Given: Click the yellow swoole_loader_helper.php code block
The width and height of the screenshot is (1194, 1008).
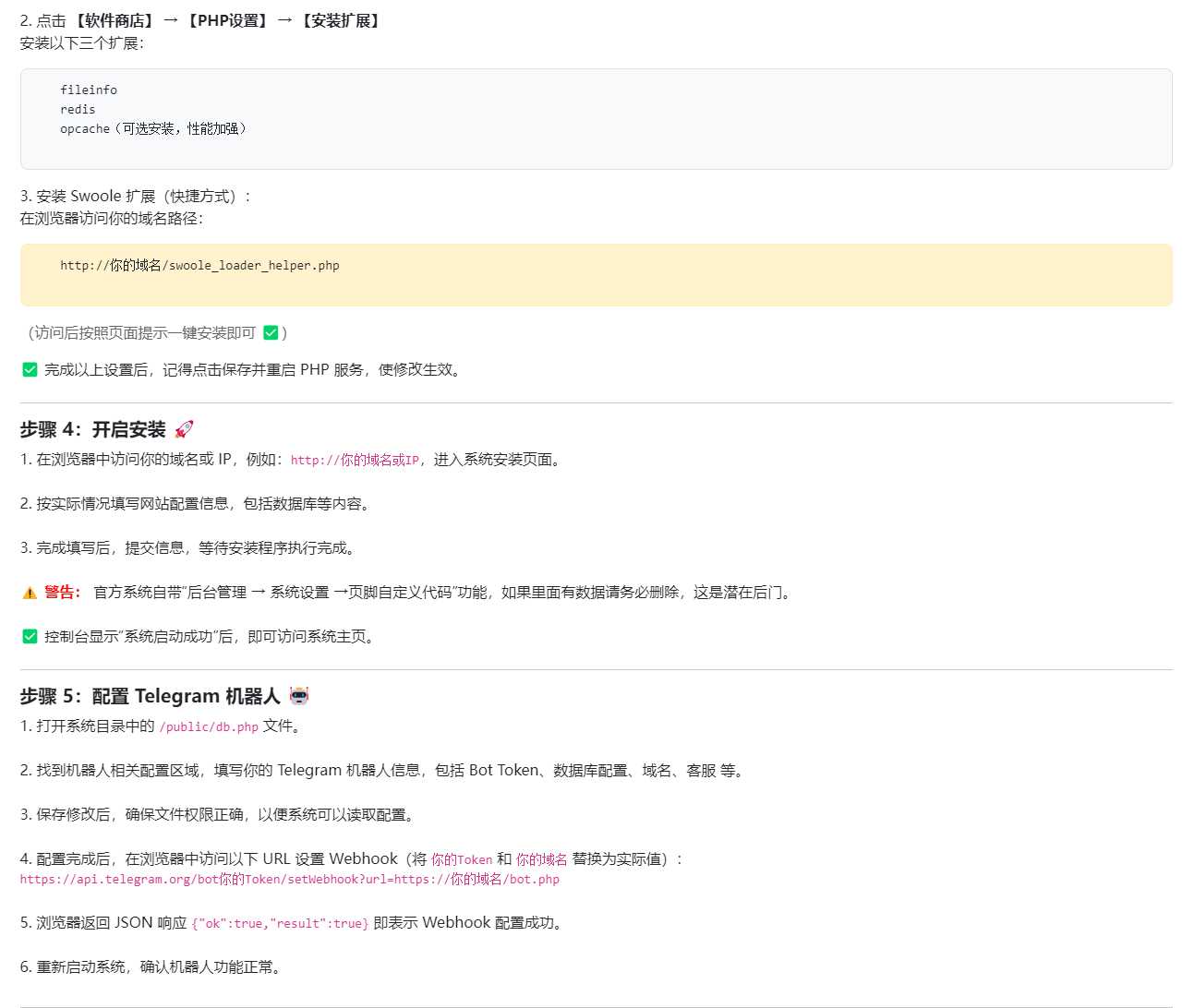Looking at the screenshot, I should tap(596, 275).
